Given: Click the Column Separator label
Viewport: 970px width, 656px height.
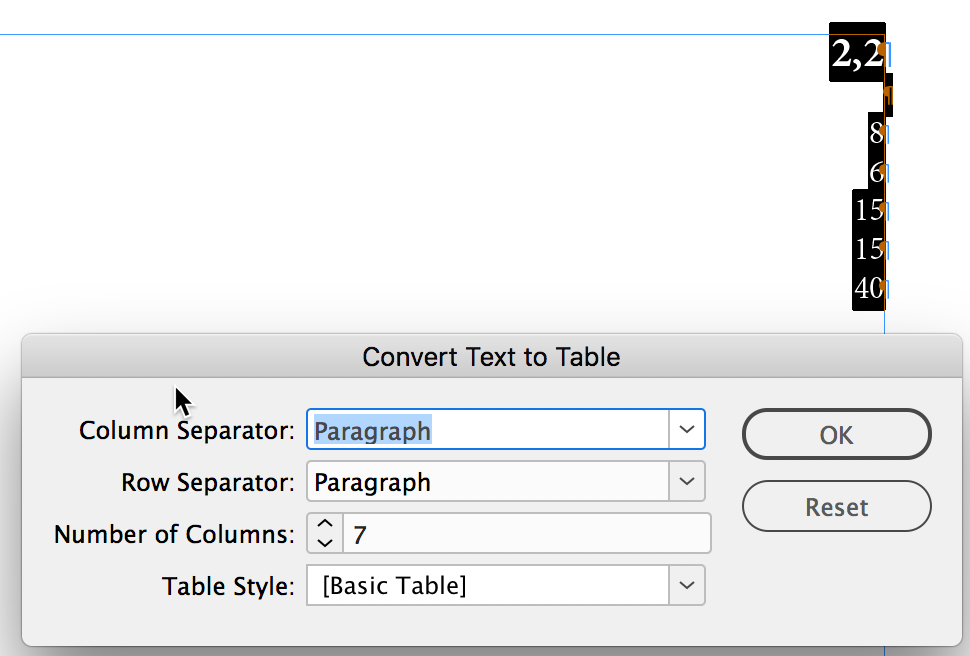Looking at the screenshot, I should tap(186, 431).
